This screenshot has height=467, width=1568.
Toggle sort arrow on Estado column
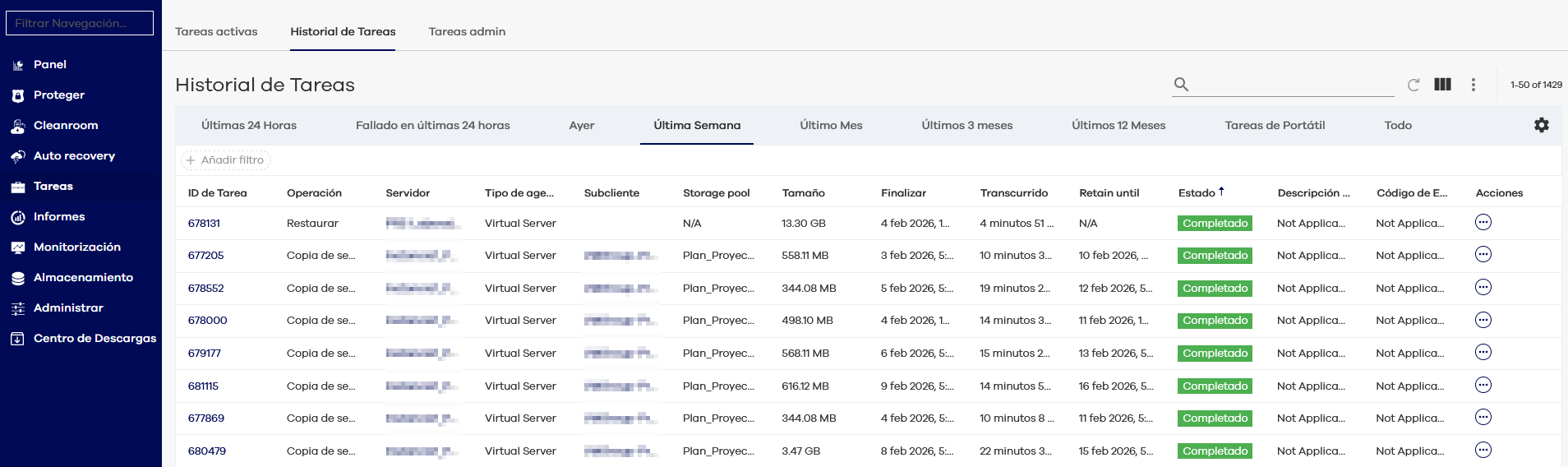1221,192
